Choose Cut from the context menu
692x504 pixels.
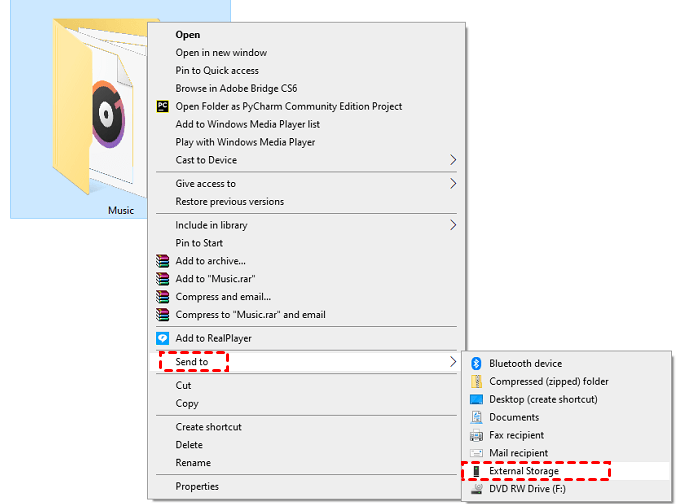[306, 386]
